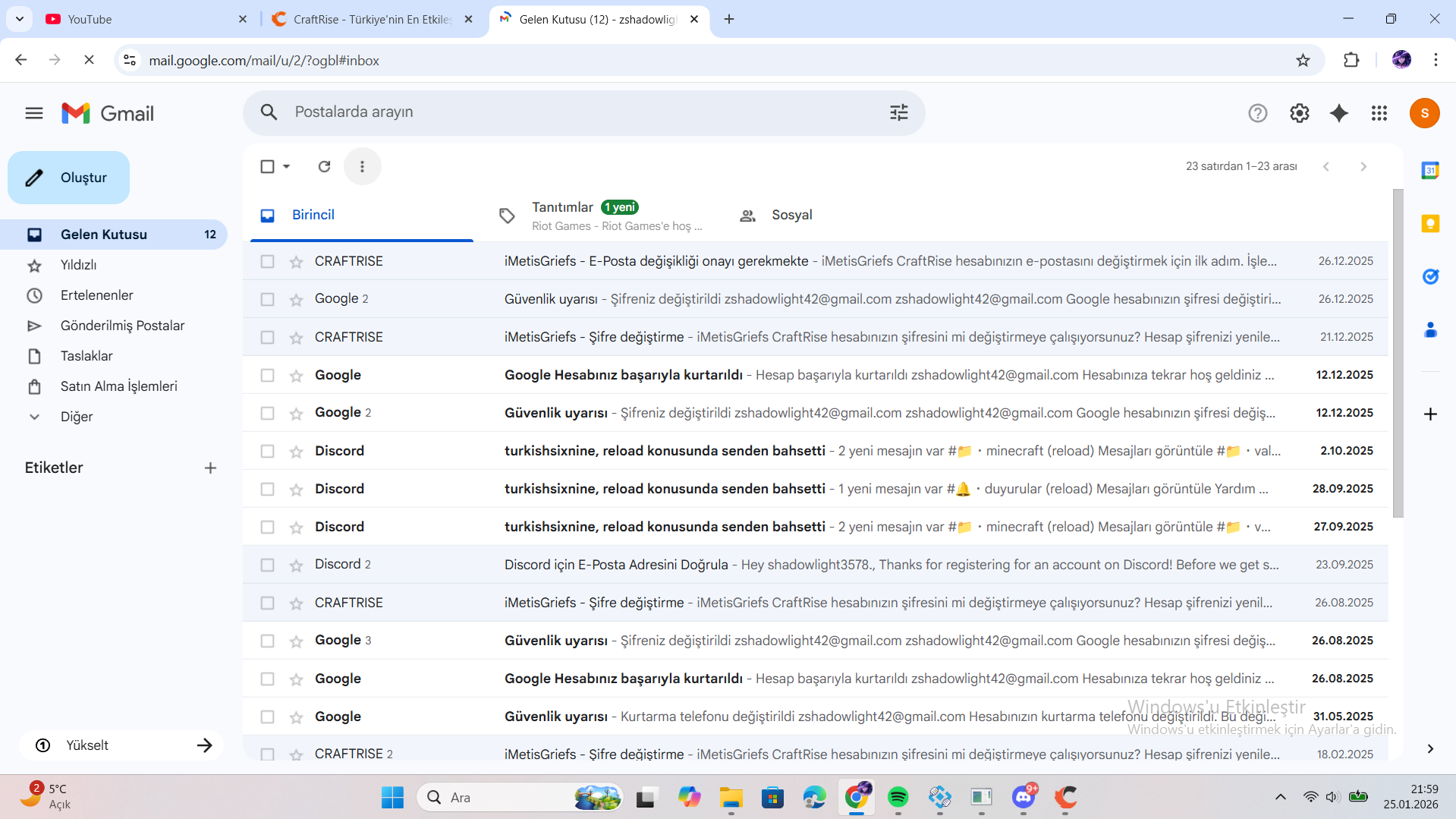Tick the select-all messages checkbox

[267, 166]
